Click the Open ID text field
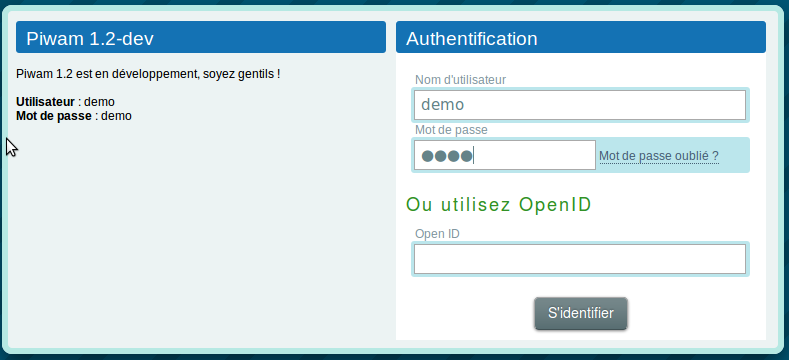Screen dimensions: 789x360 580,259
